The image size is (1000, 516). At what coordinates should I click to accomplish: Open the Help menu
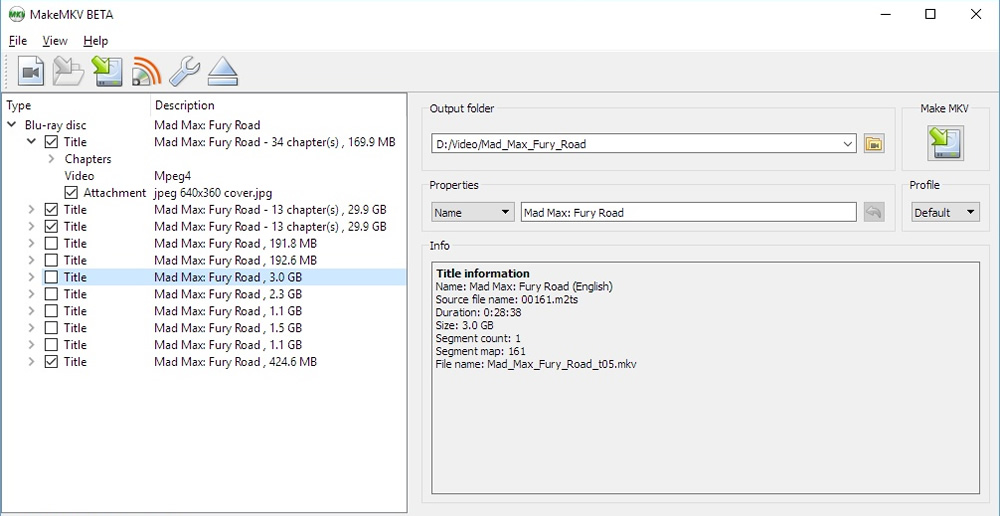coord(96,41)
